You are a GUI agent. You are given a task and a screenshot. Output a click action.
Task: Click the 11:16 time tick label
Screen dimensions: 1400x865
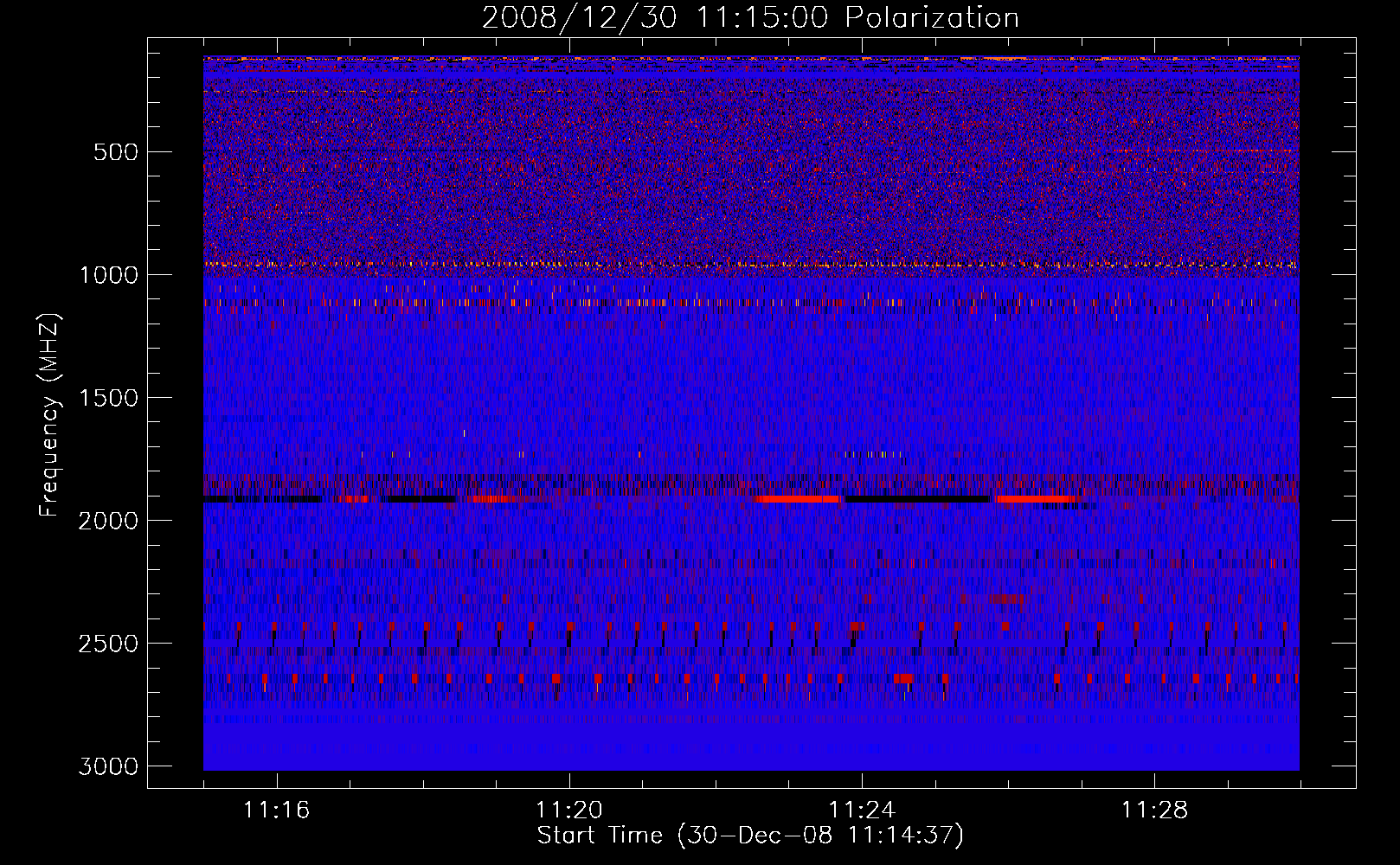click(x=277, y=811)
